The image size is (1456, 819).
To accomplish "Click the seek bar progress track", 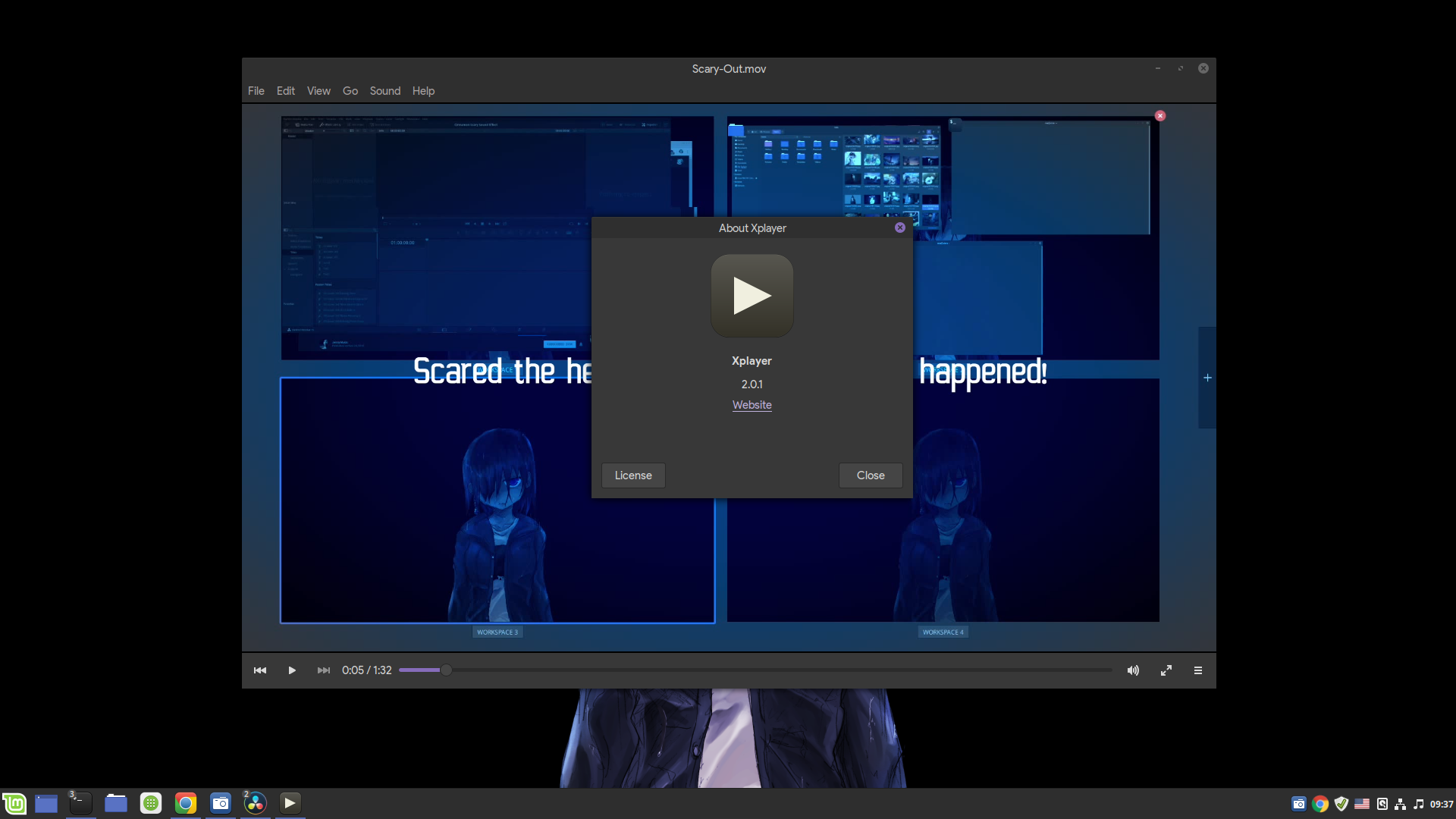I will (x=755, y=670).
